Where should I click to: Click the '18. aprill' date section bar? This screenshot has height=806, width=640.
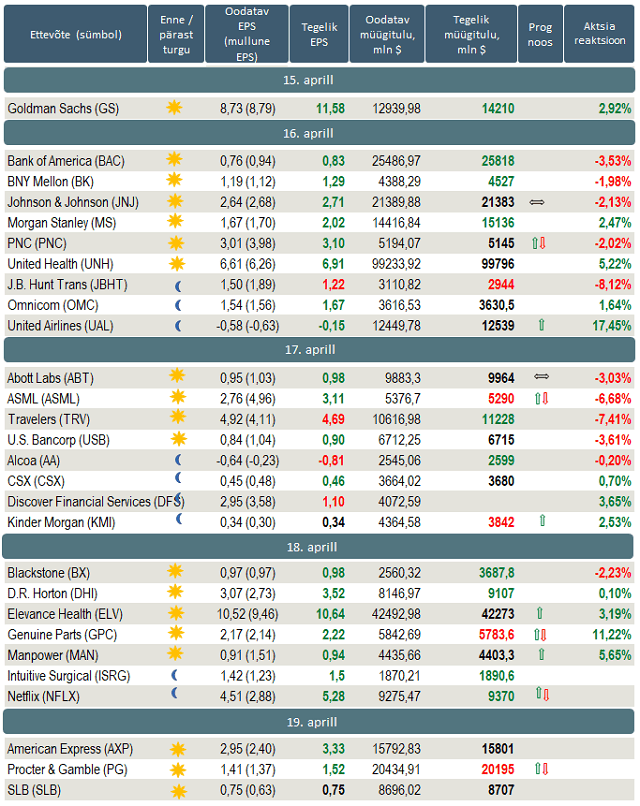point(318,547)
